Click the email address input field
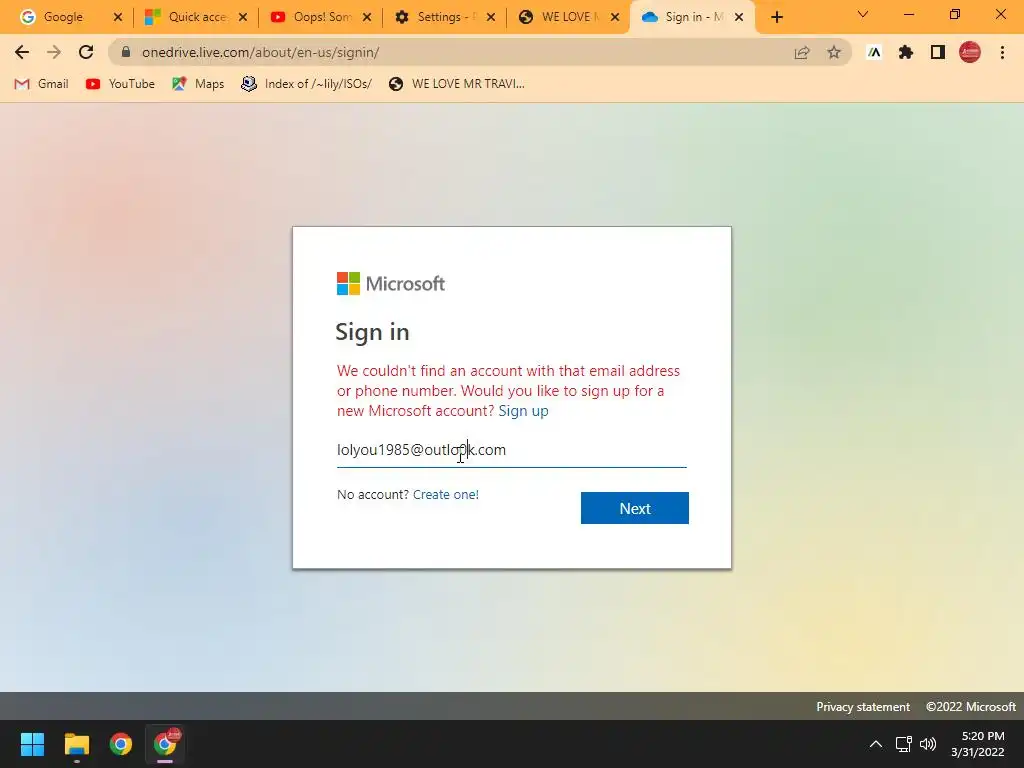This screenshot has width=1024, height=768. coord(511,450)
